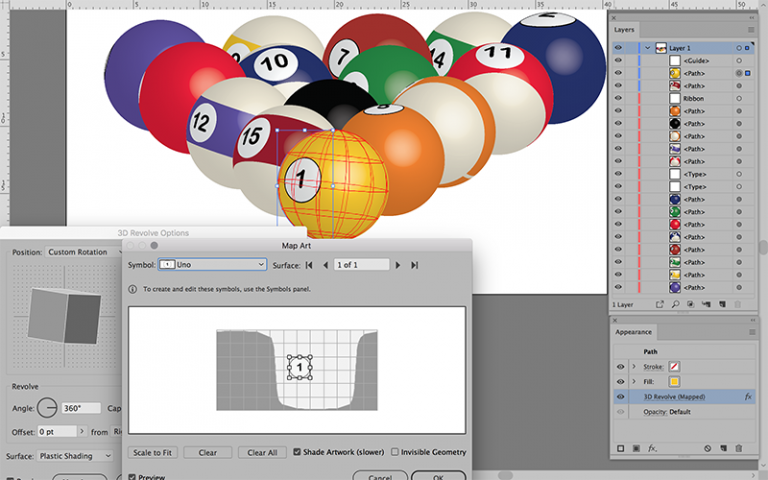Click the Layer 1 thumbnail
Image resolution: width=768 pixels, height=480 pixels.
click(x=661, y=48)
